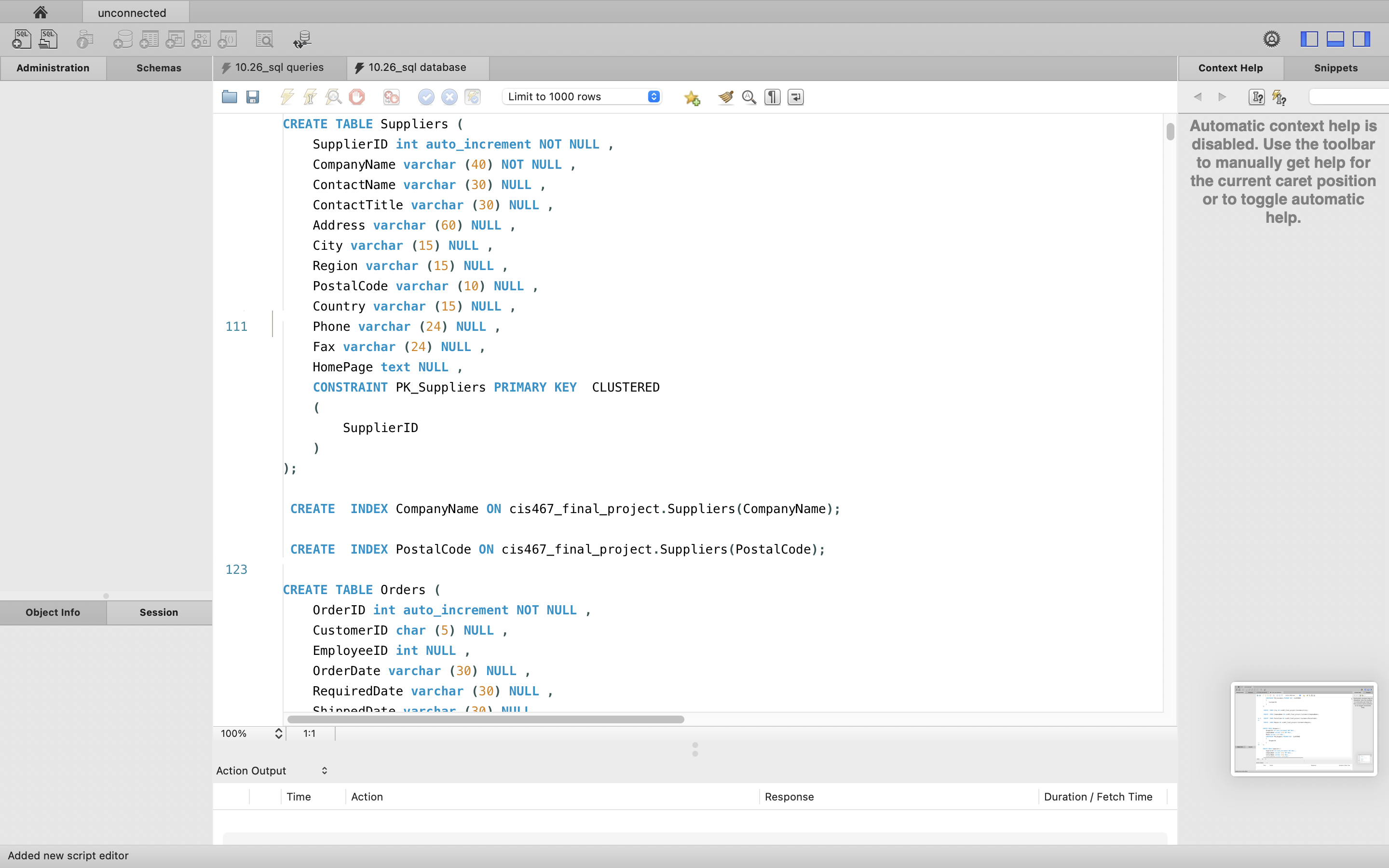Viewport: 1389px width, 868px height.
Task: Adjust the editor zoom percentage stepper
Action: (x=279, y=733)
